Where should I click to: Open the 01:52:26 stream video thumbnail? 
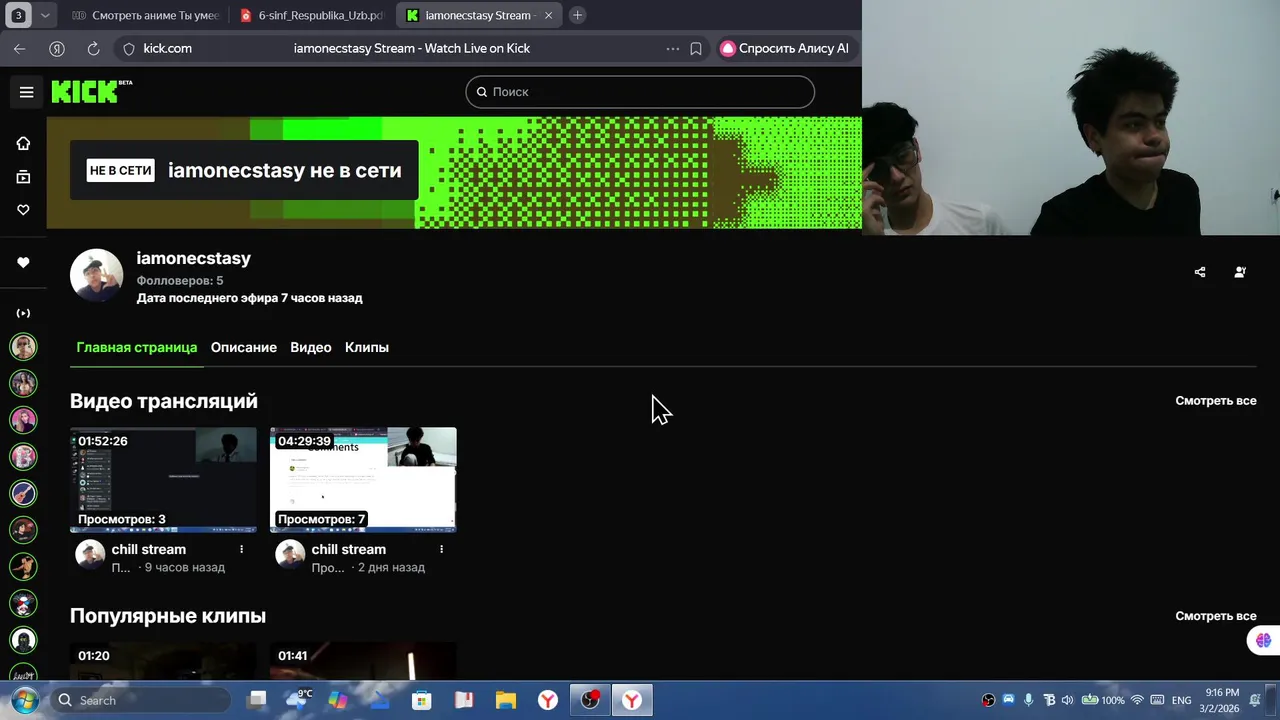pos(163,480)
